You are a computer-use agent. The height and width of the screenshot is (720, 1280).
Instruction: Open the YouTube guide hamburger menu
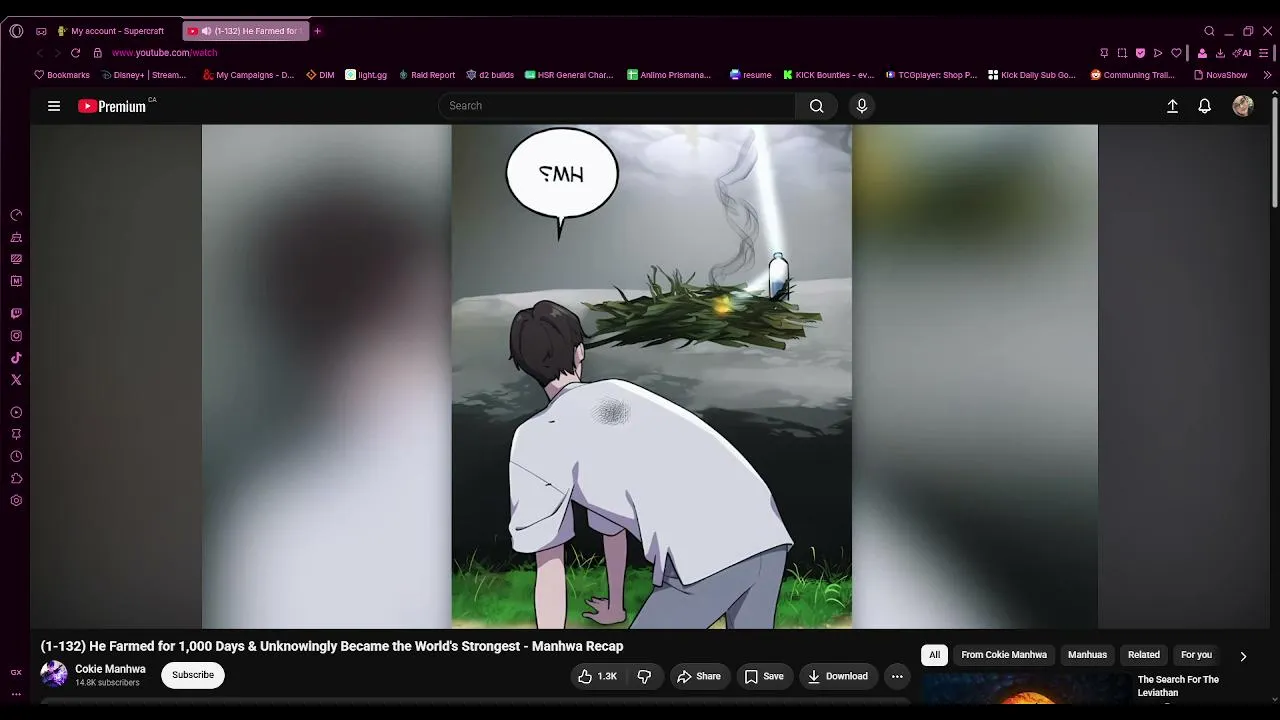[54, 106]
